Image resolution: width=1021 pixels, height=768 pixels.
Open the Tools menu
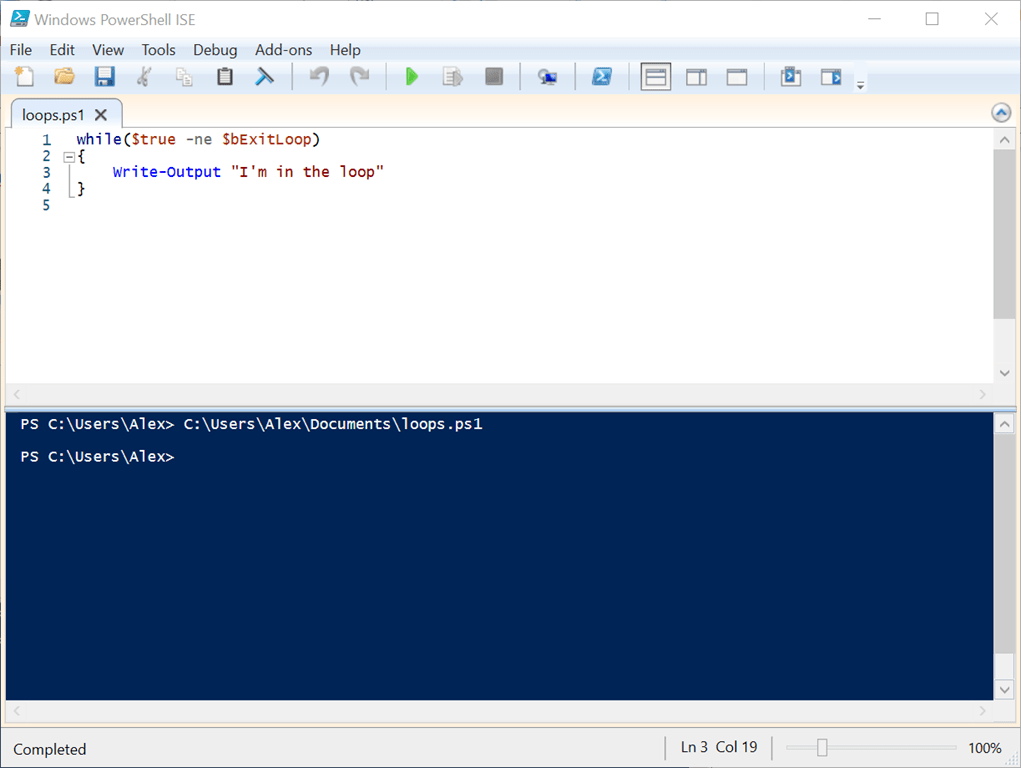tap(158, 50)
